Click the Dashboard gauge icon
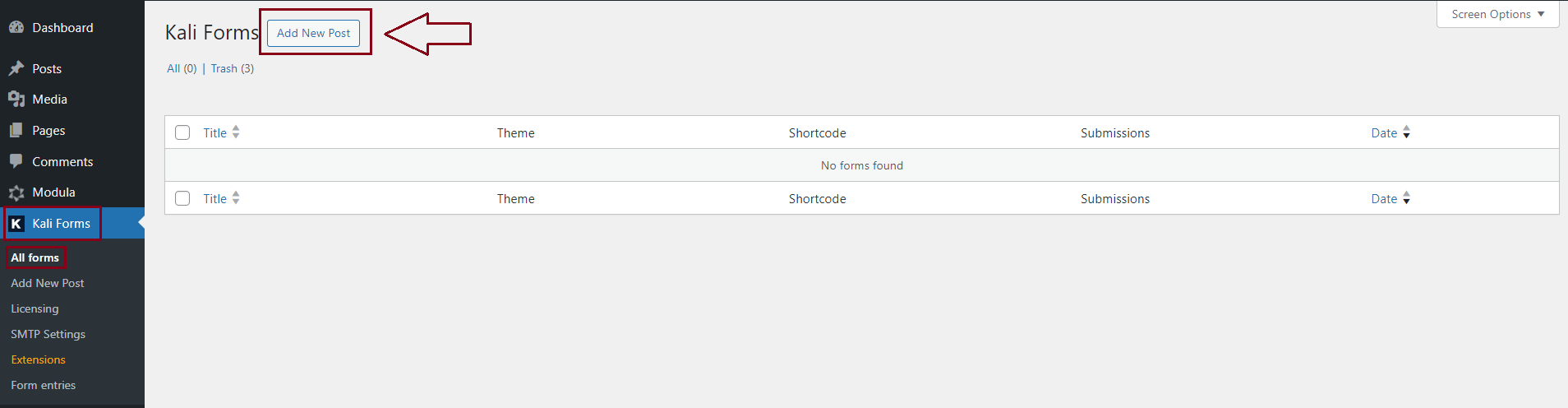This screenshot has width=1568, height=408. 16,27
